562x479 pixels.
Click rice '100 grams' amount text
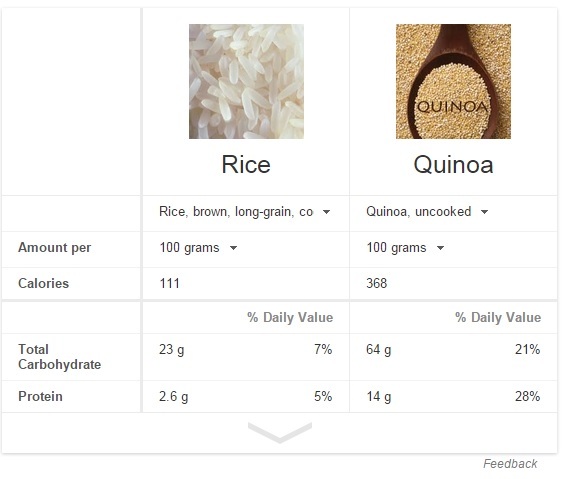[x=189, y=248]
